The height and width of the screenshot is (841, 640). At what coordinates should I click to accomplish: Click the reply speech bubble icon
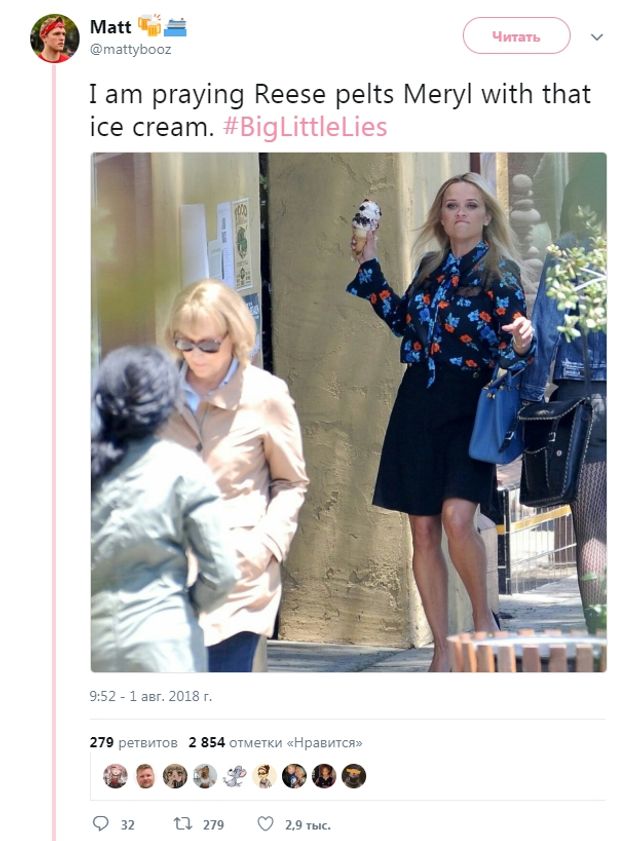(x=100, y=823)
